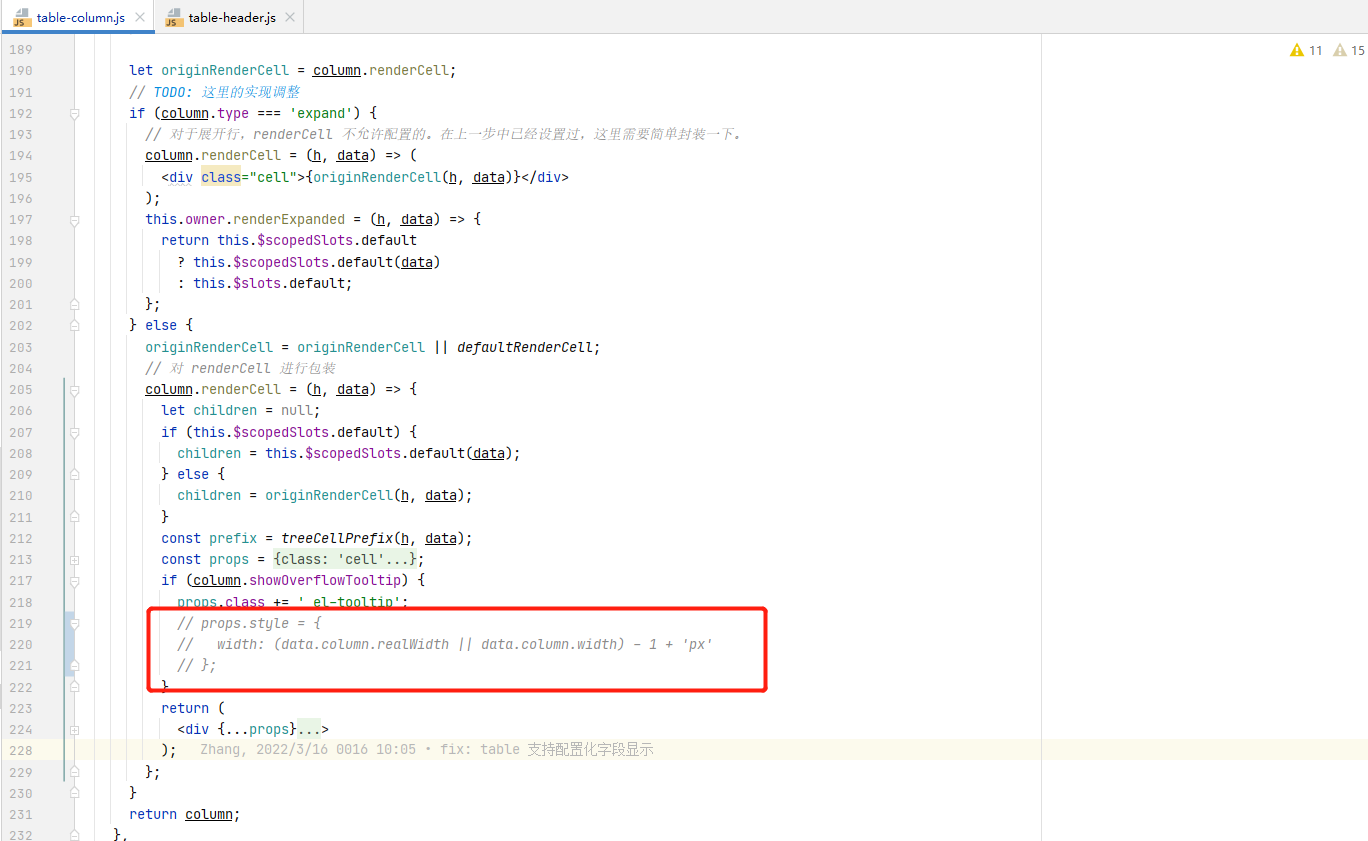Click the JS file icon of table-column.js

(21, 18)
